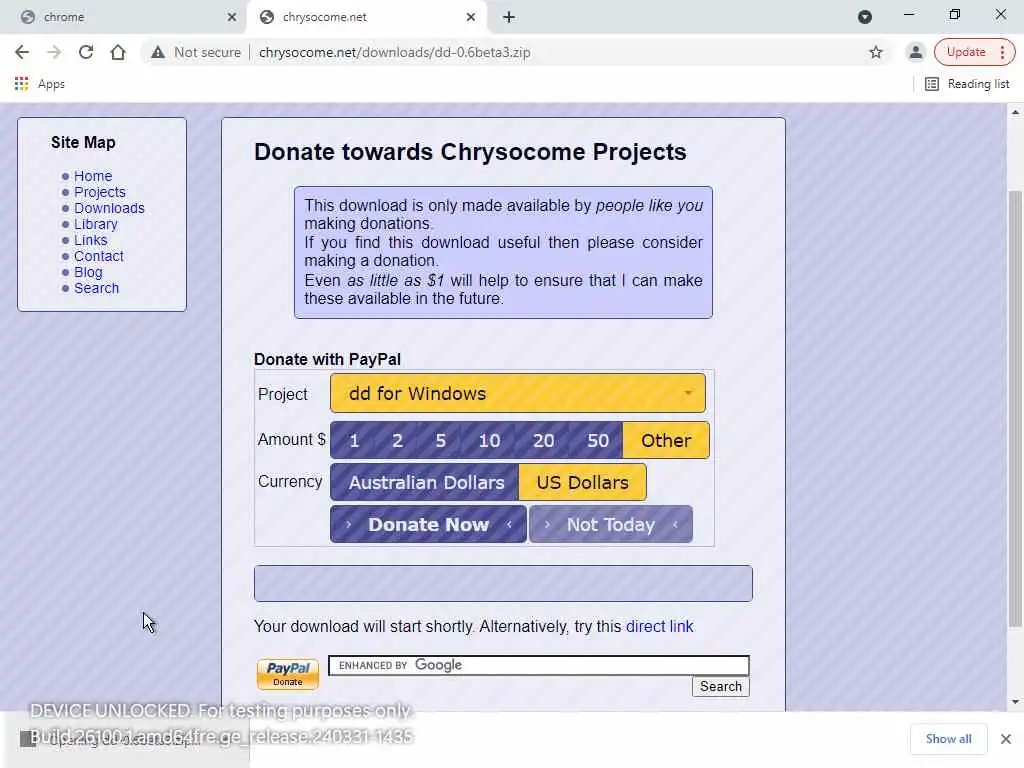Select donation amount 50
This screenshot has height=768, width=1024.
click(x=598, y=440)
